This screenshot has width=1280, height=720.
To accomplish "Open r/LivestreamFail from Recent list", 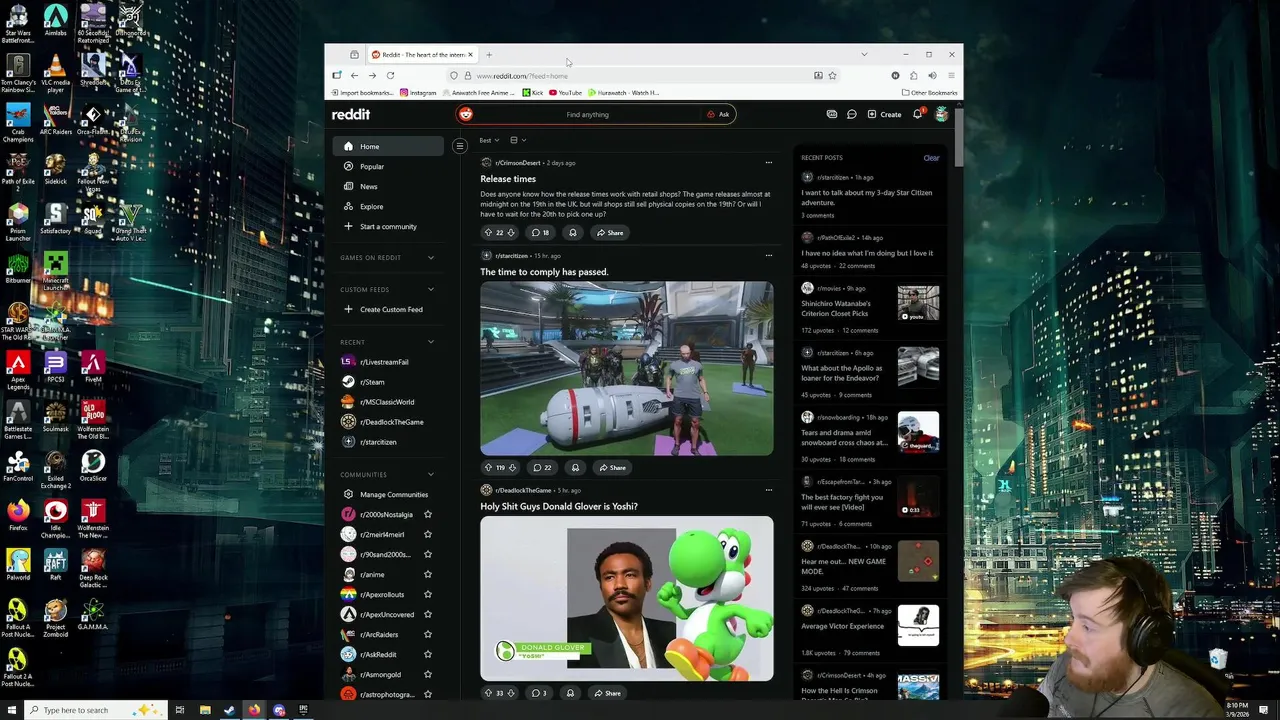I will tap(388, 362).
